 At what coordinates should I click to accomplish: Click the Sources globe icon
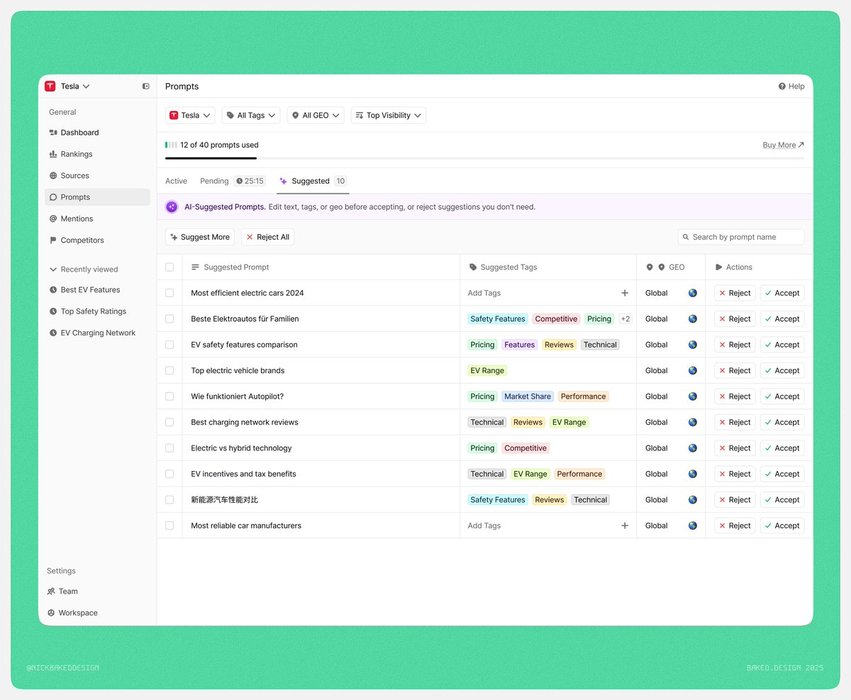point(53,176)
